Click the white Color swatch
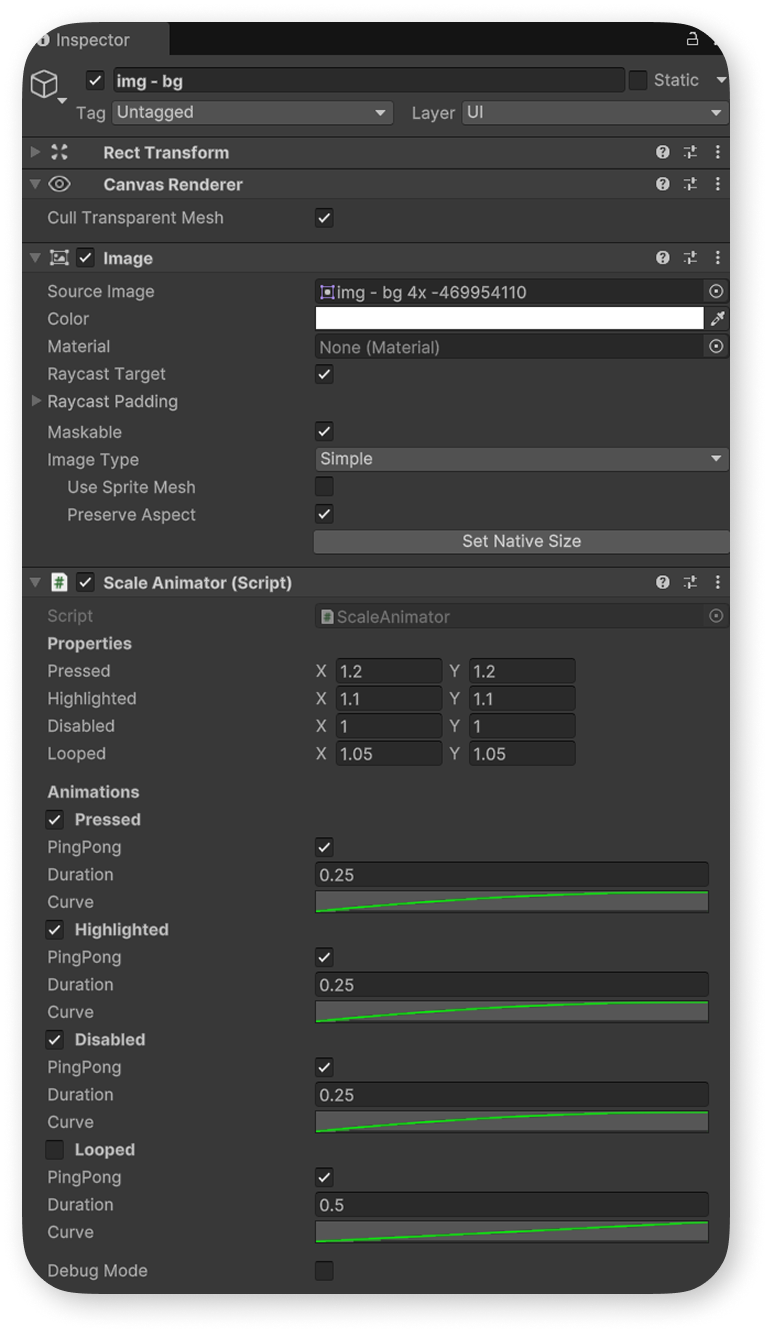768x1332 pixels. pos(510,319)
